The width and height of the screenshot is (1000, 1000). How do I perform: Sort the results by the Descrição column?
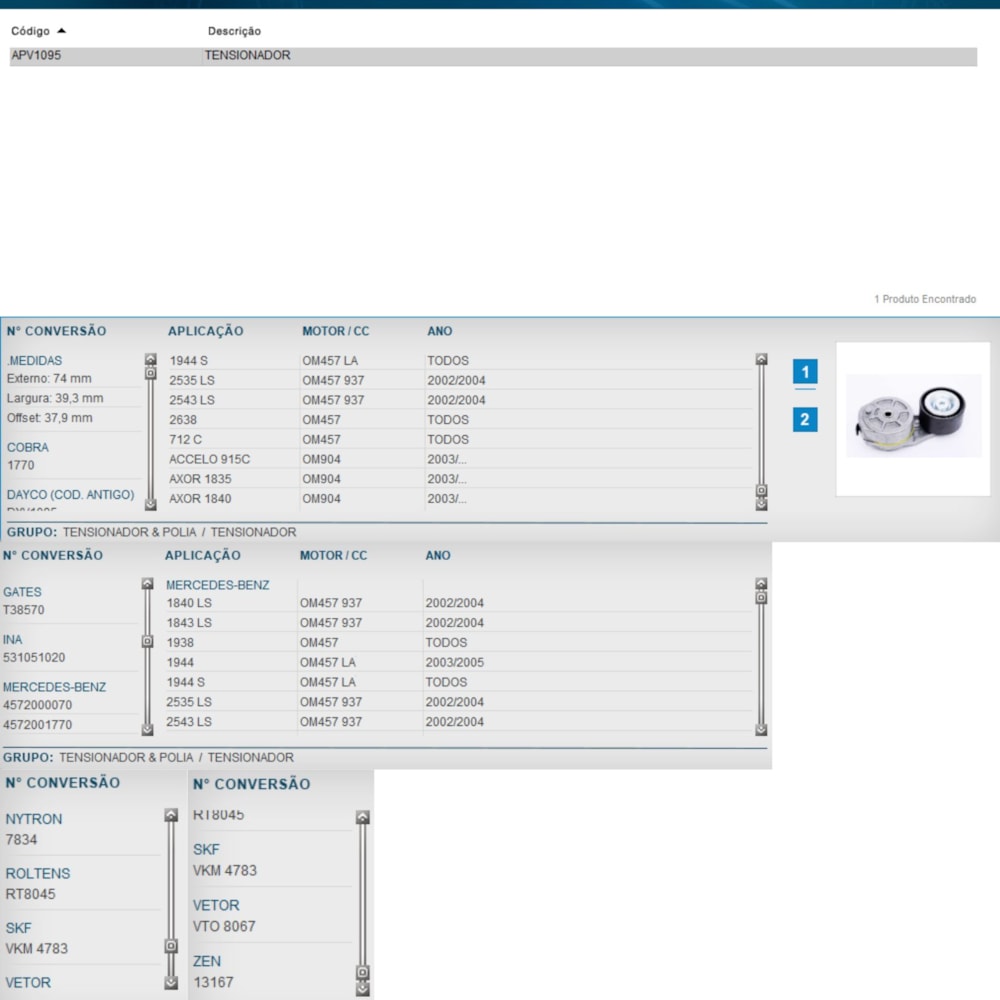tap(234, 31)
